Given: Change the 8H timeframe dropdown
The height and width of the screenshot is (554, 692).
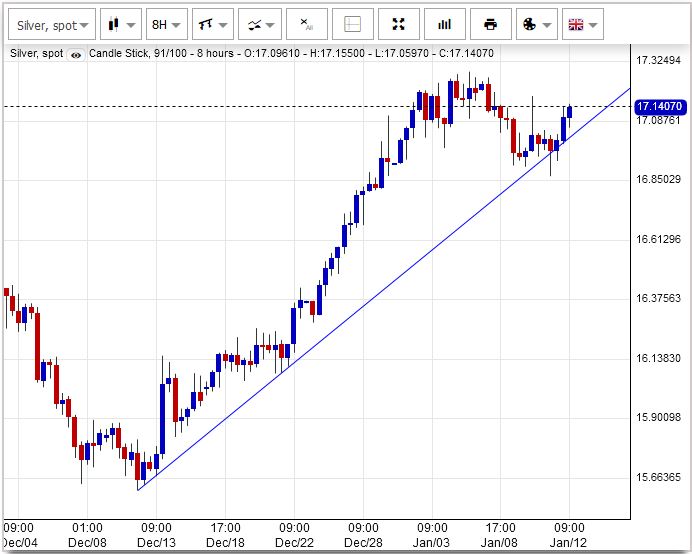Looking at the screenshot, I should 166,24.
